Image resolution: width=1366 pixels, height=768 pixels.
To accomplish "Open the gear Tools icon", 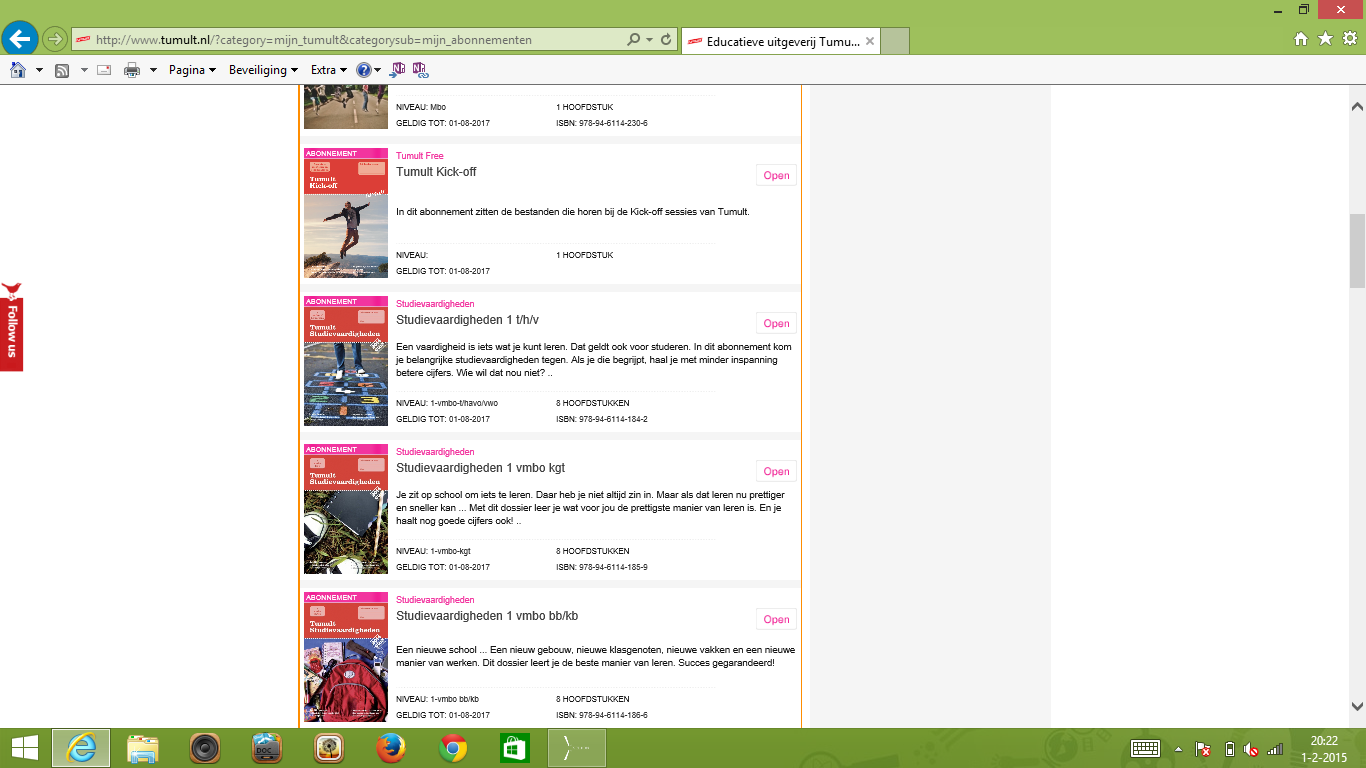I will pyautogui.click(x=1349, y=39).
